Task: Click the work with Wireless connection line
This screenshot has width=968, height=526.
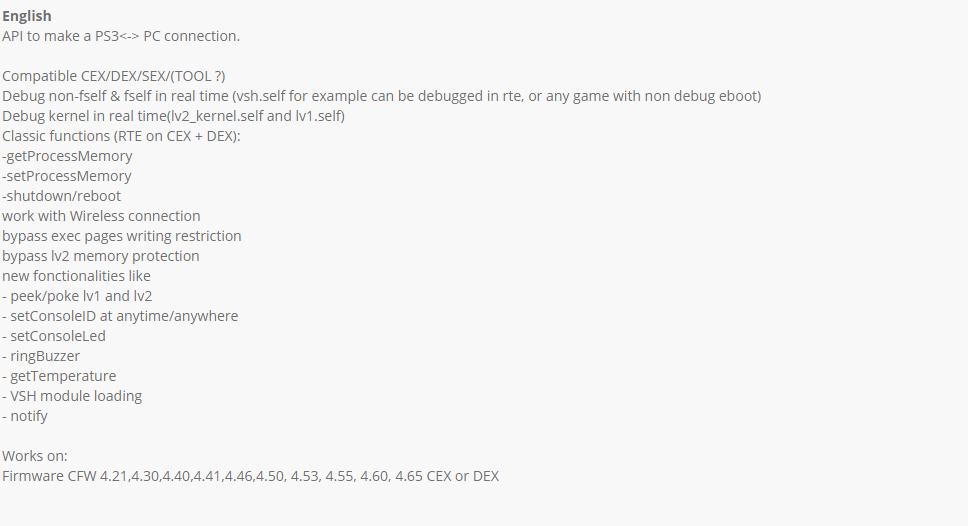Action: (101, 216)
